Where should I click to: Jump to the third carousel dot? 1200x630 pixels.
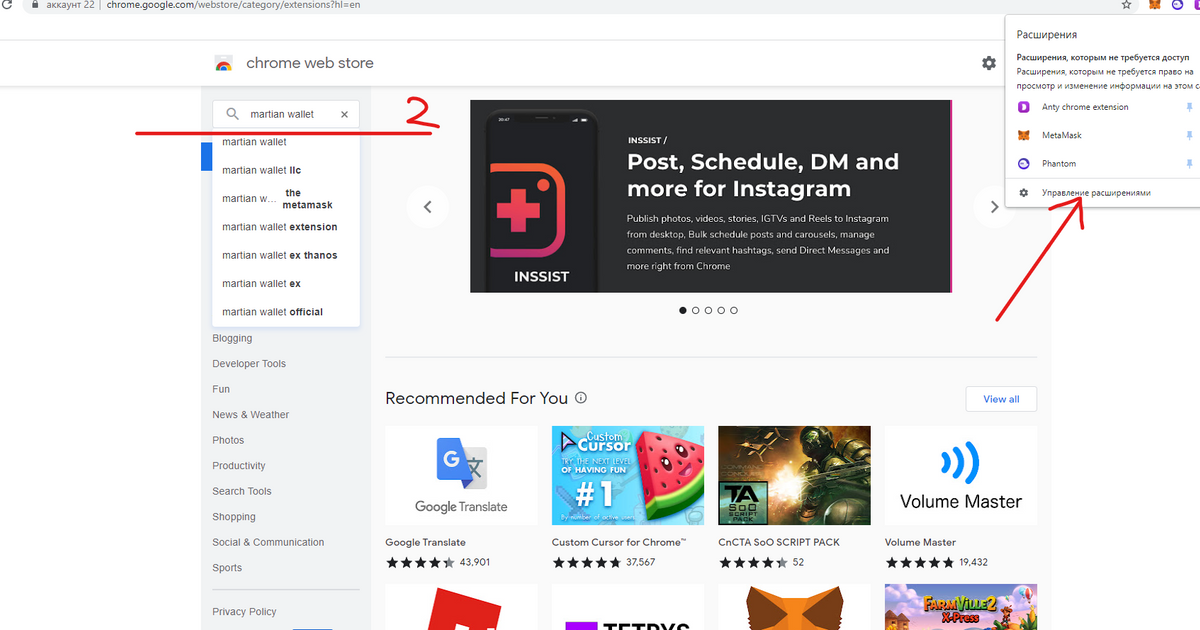click(708, 311)
